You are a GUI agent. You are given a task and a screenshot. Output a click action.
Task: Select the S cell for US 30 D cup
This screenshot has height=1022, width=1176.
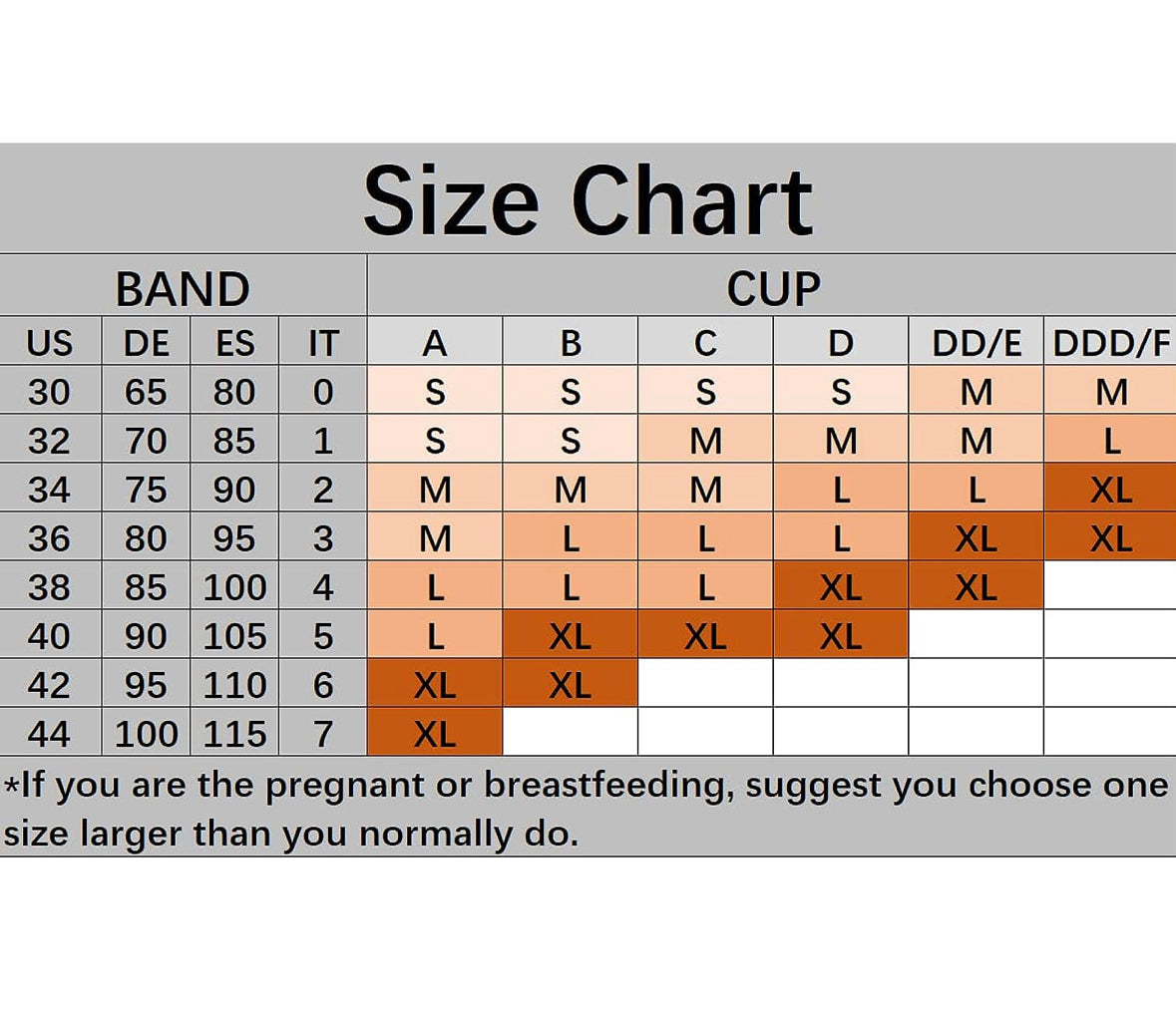click(x=840, y=392)
